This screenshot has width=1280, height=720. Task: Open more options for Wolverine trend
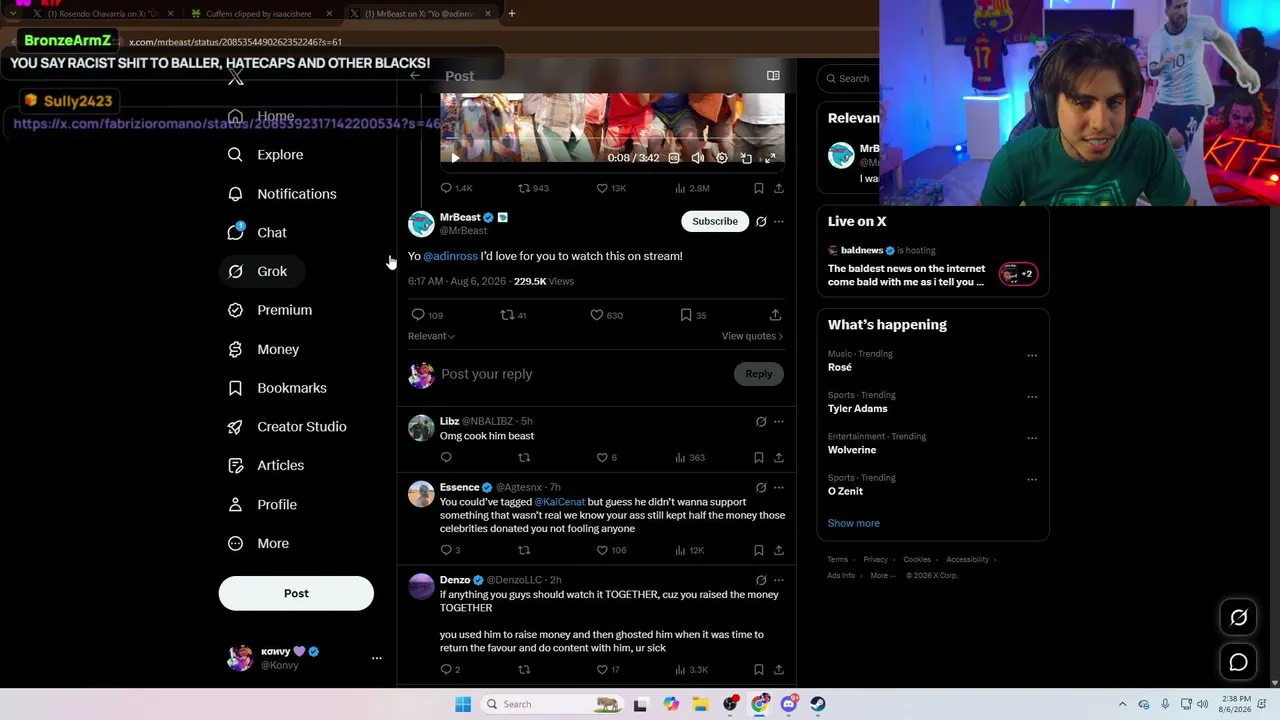[1032, 438]
